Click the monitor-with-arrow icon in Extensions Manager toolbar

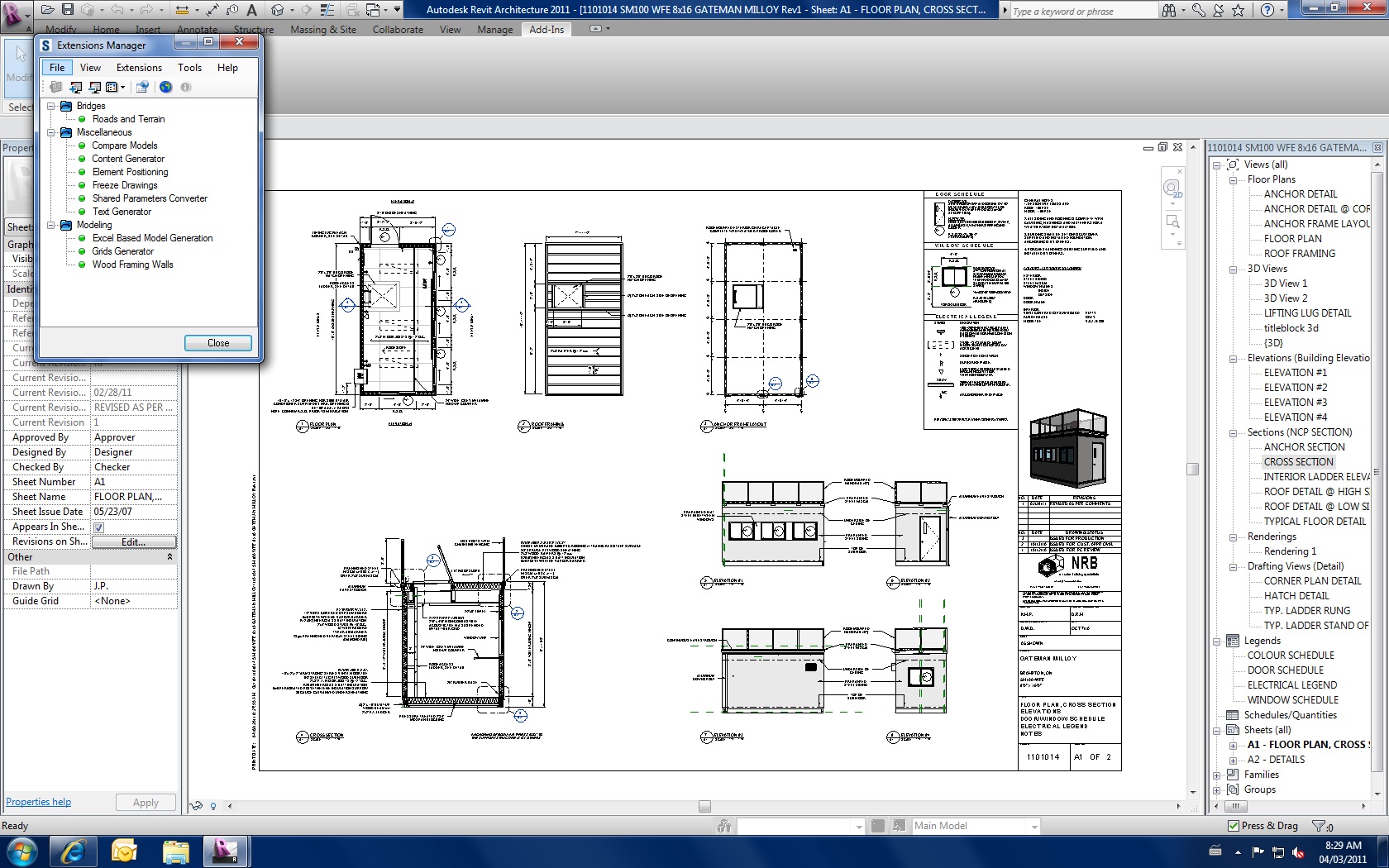[x=94, y=87]
